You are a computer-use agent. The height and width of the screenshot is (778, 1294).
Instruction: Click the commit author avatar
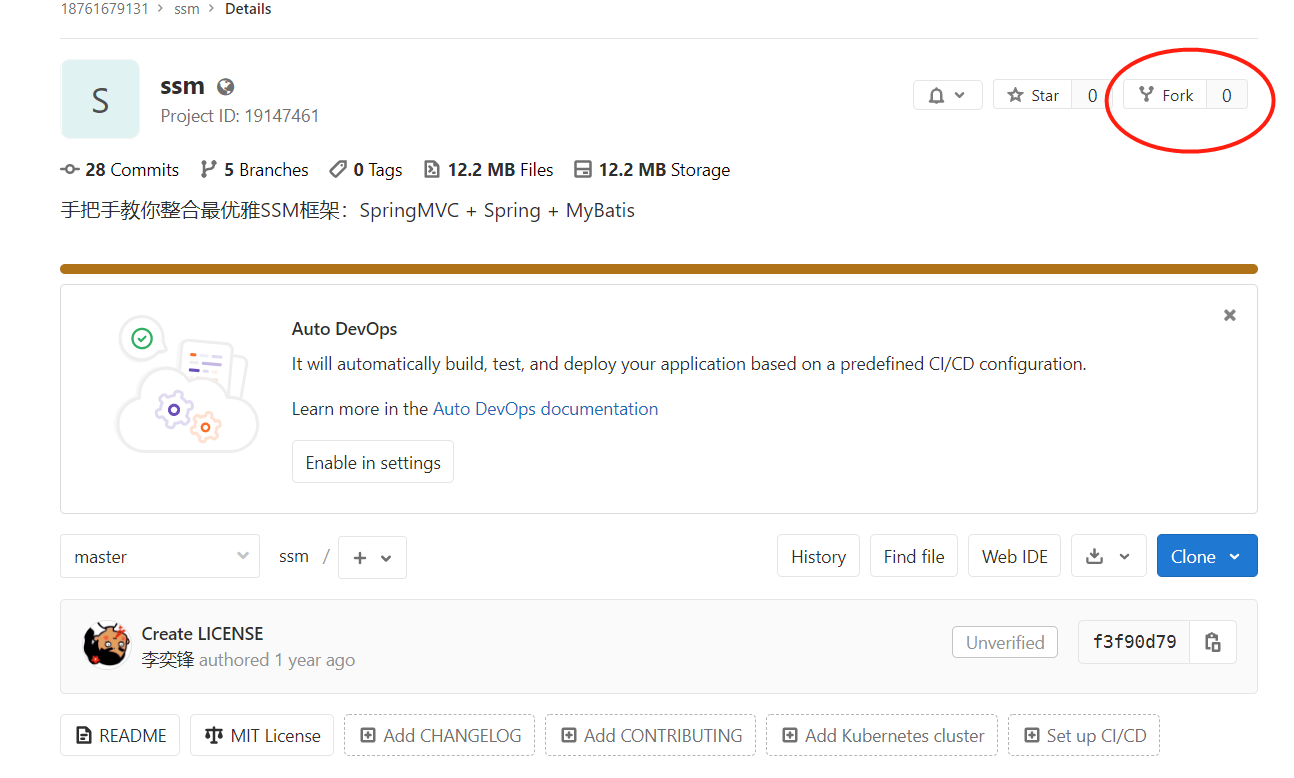click(x=107, y=645)
